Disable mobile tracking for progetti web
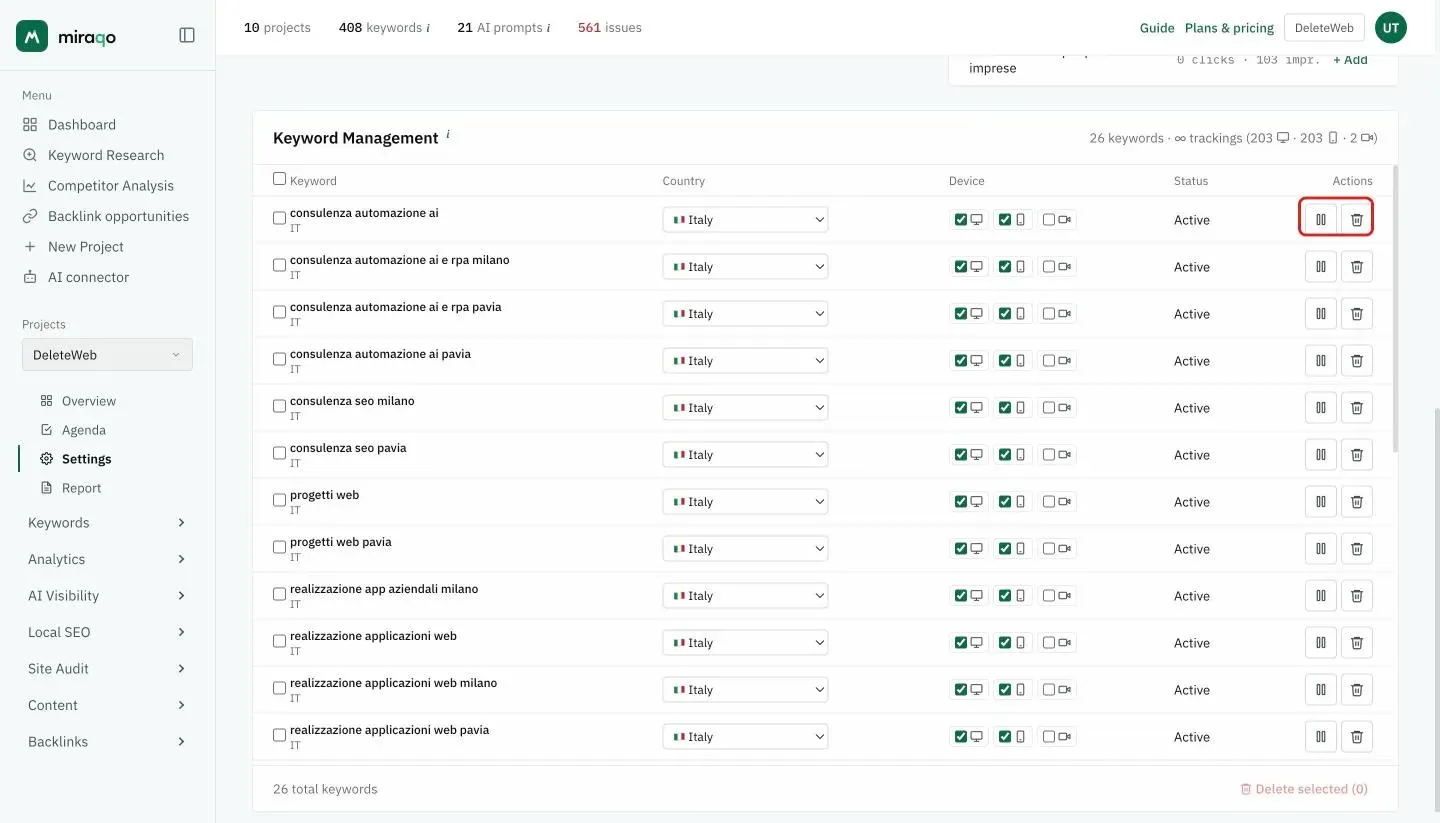Screen dimensions: 1440x823 (x=1005, y=502)
